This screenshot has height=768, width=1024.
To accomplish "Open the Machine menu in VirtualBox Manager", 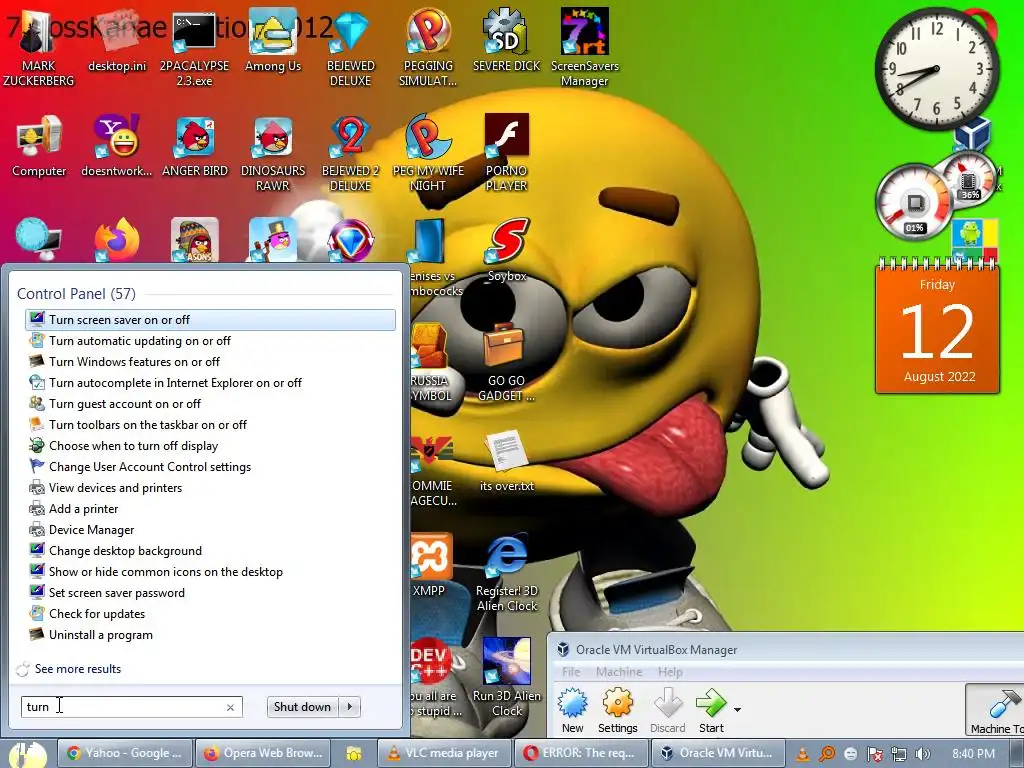I will [619, 672].
